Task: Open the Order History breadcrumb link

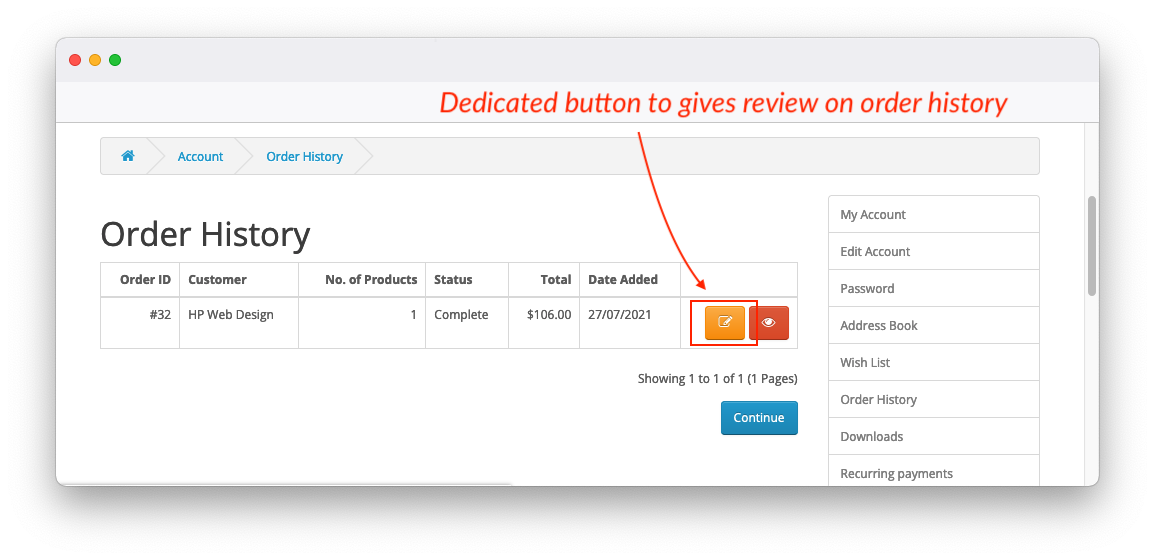Action: tap(304, 157)
